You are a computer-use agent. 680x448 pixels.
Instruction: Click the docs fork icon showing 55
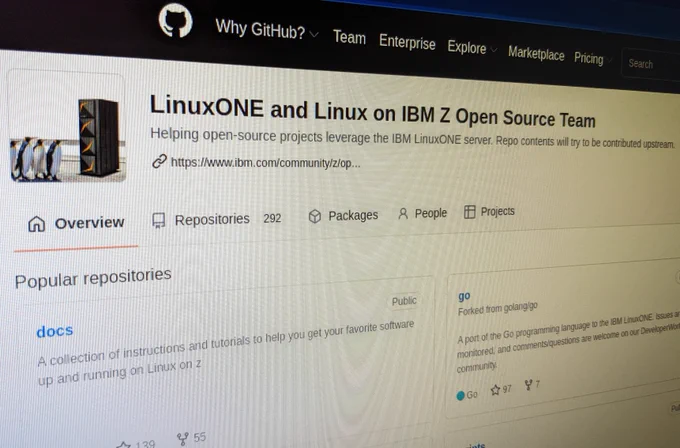(x=183, y=439)
